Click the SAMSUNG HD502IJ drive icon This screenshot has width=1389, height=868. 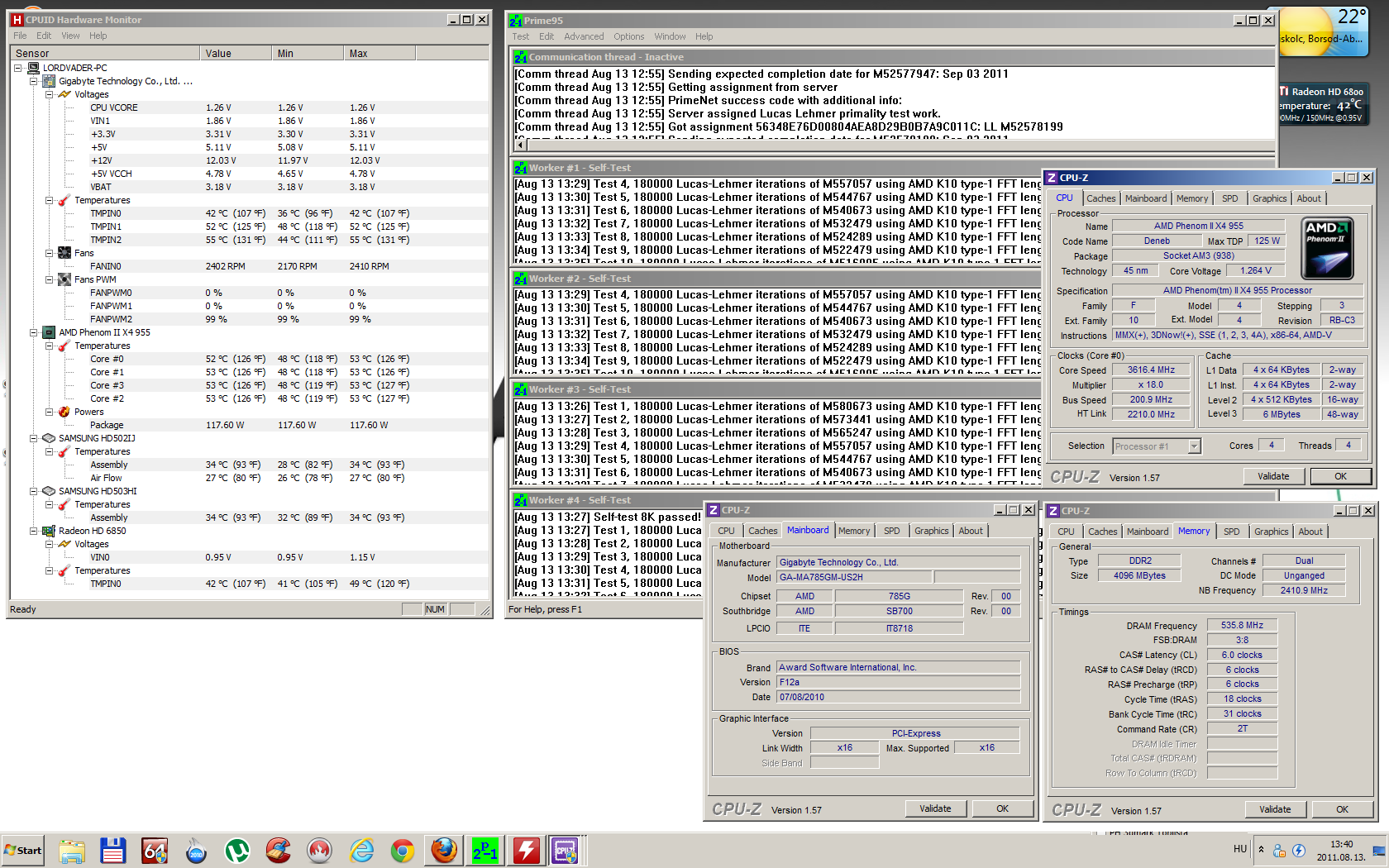[49, 438]
